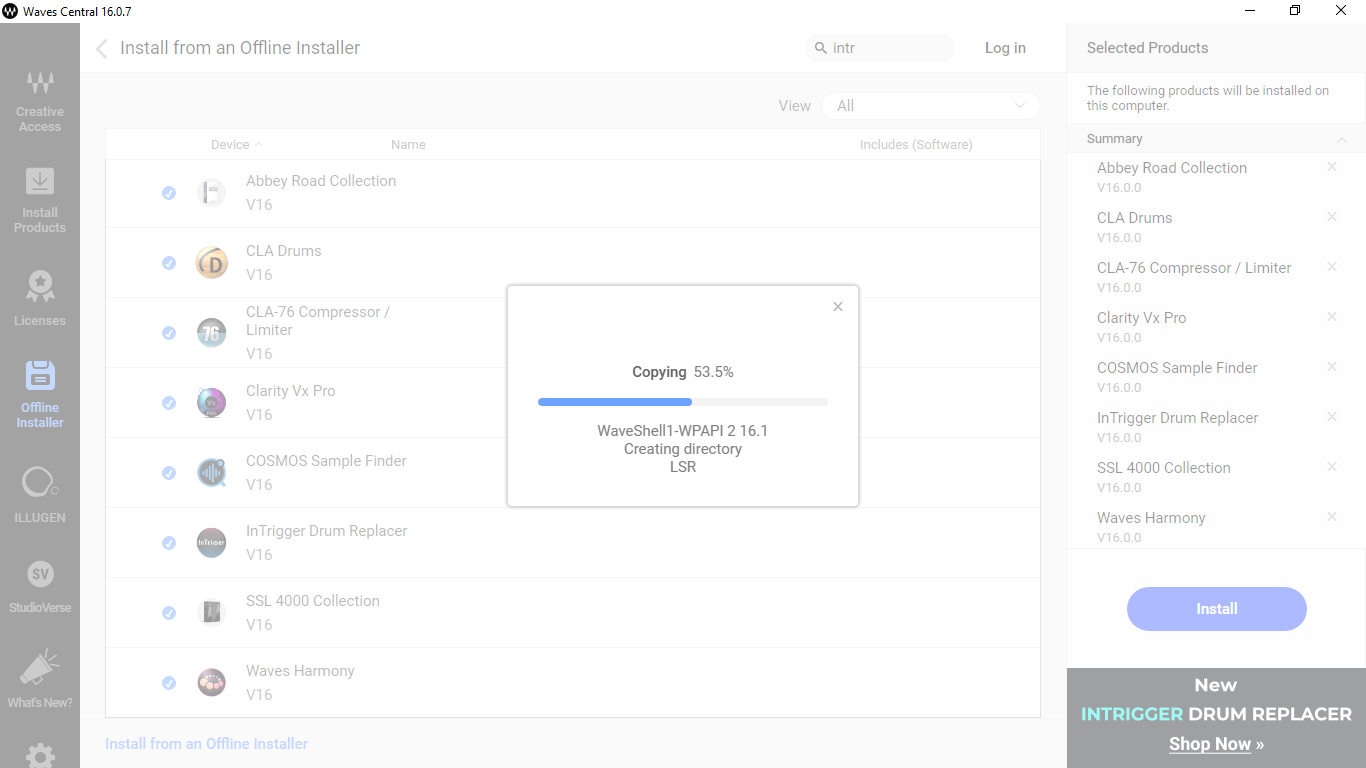1366x768 pixels.
Task: Click the InTrigger Drum Replacer product icon
Action: pyautogui.click(x=211, y=543)
